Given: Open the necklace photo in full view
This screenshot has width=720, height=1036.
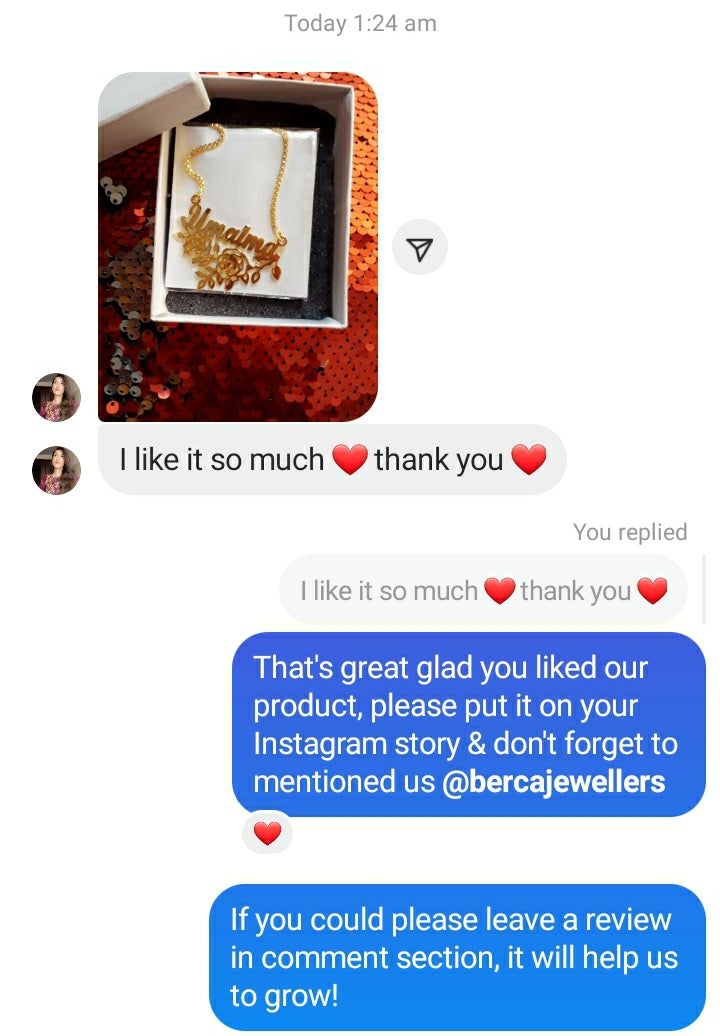Looking at the screenshot, I should 238,246.
